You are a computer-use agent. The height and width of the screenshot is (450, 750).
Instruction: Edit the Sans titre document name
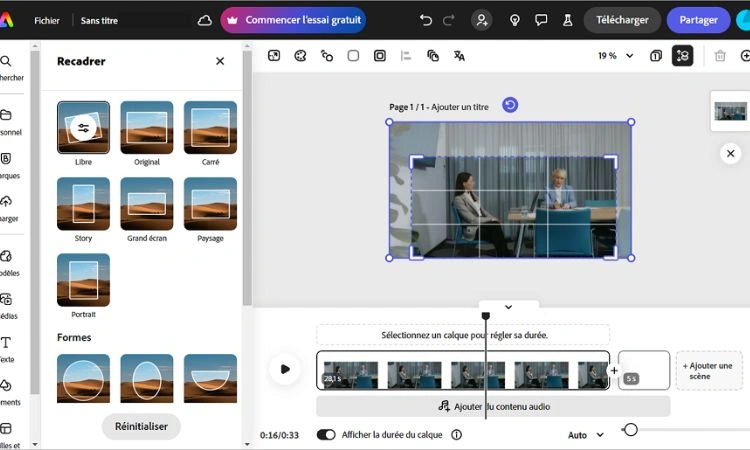(99, 21)
